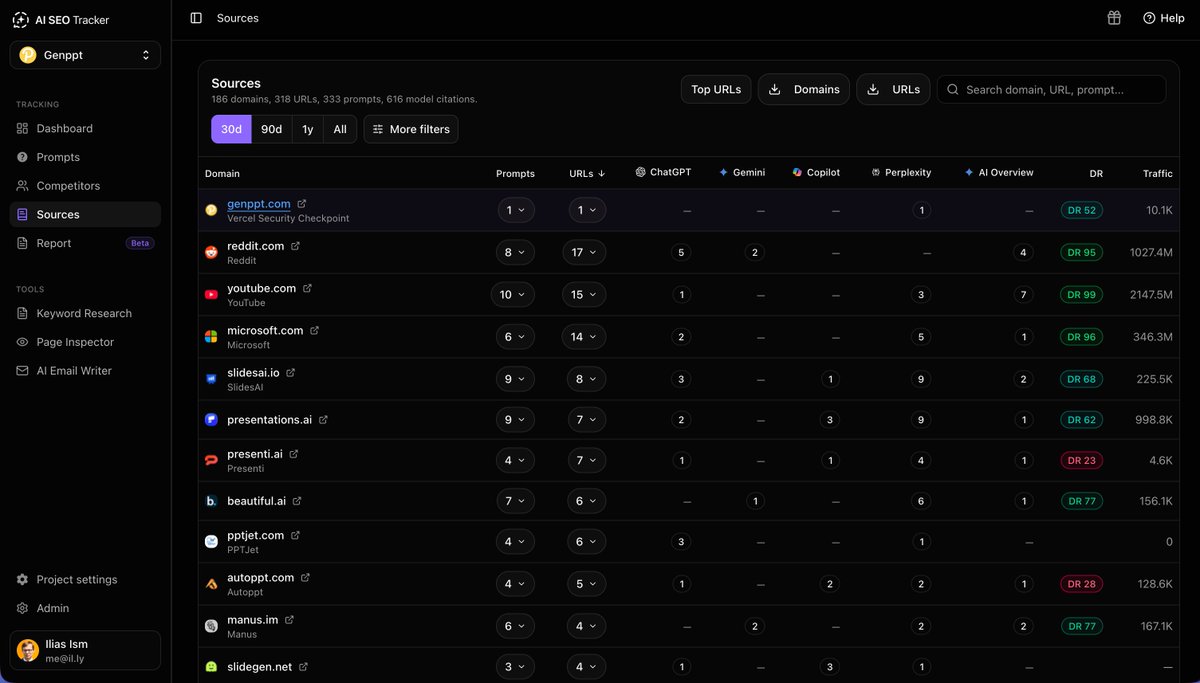Image resolution: width=1200 pixels, height=683 pixels.
Task: Click the Microsoft favicon
Action: (x=211, y=337)
